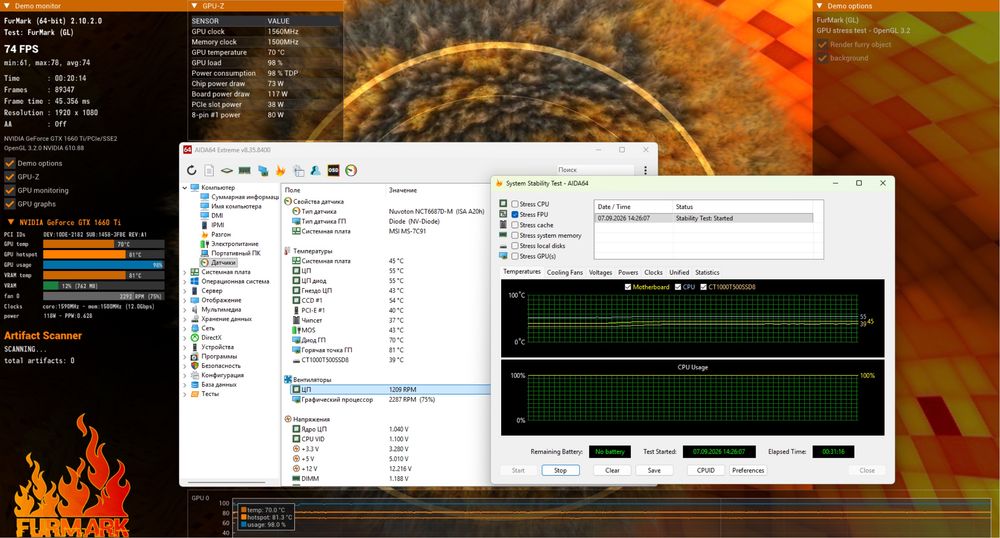Screen dimensions: 1000x538
Task: Open Preferences in Stability Test window
Action: 748,470
